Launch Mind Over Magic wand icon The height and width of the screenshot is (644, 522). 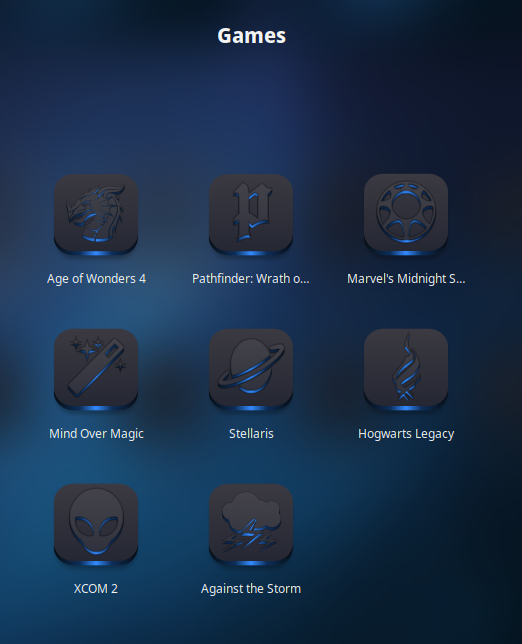click(x=96, y=369)
